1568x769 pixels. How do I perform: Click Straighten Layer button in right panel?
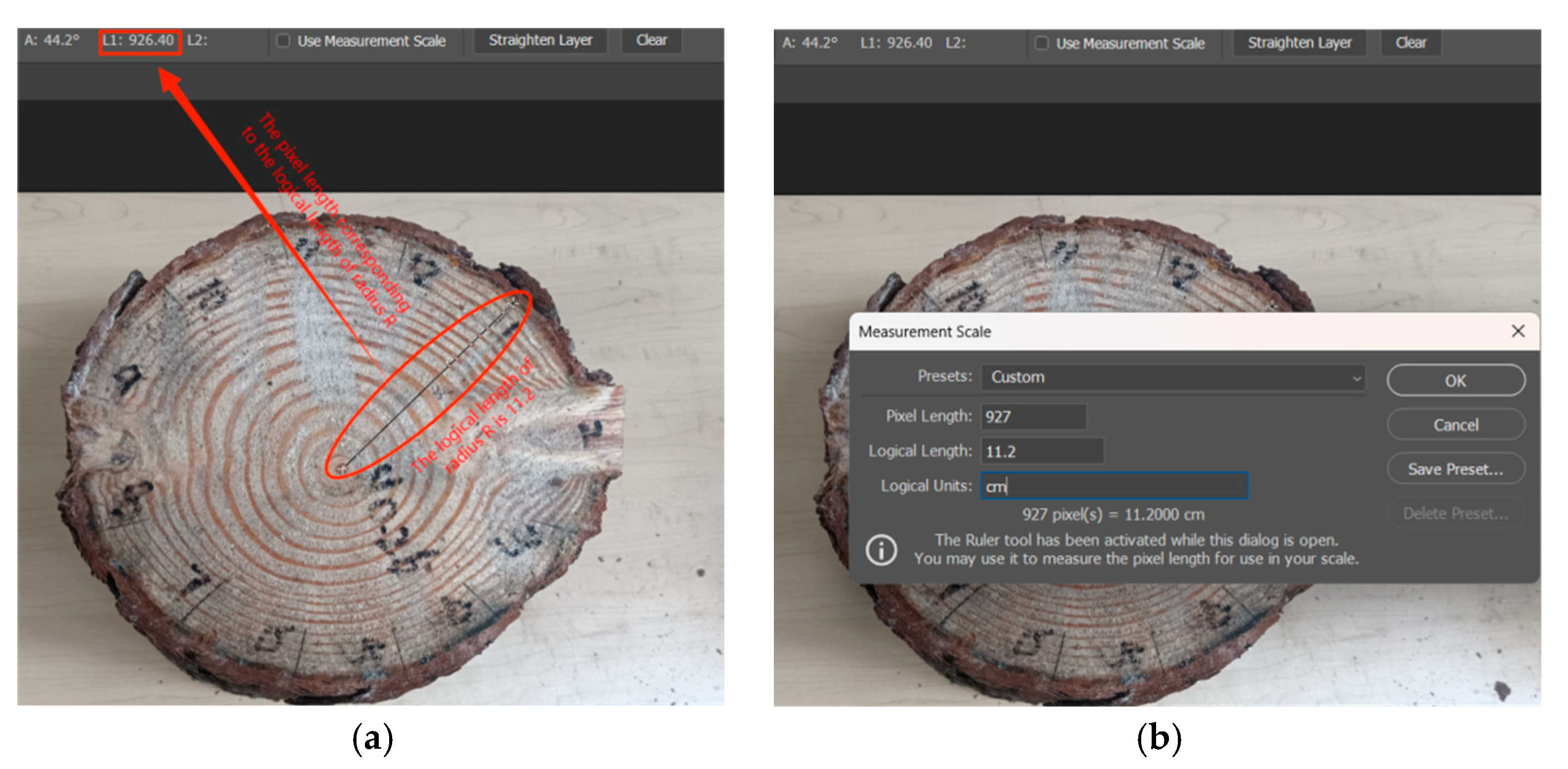(x=1299, y=43)
